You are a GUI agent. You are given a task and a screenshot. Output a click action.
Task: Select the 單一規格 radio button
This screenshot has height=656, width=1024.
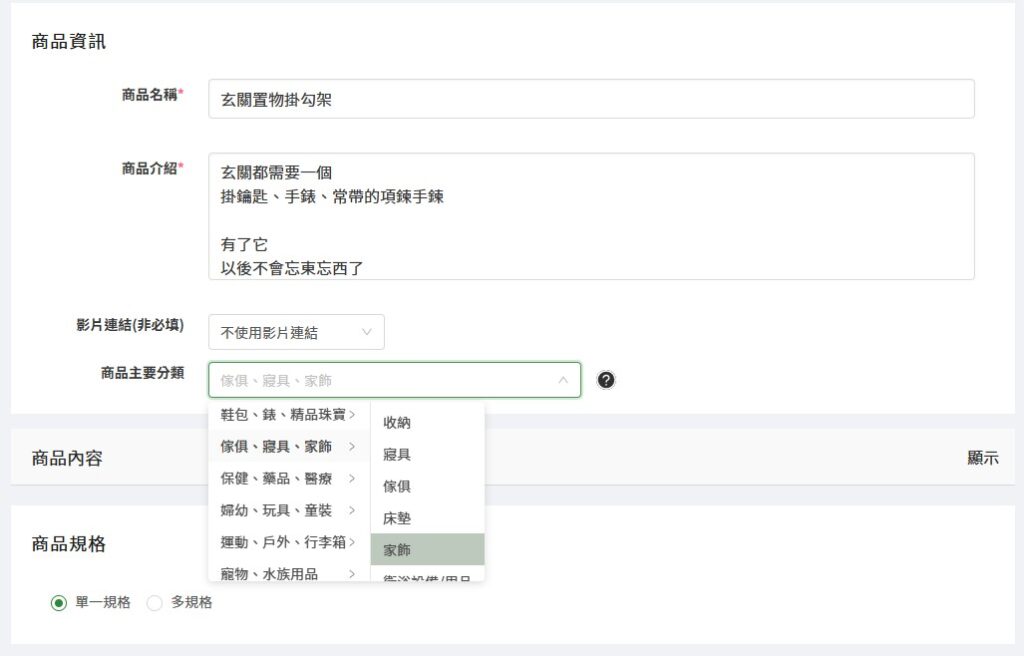point(59,603)
